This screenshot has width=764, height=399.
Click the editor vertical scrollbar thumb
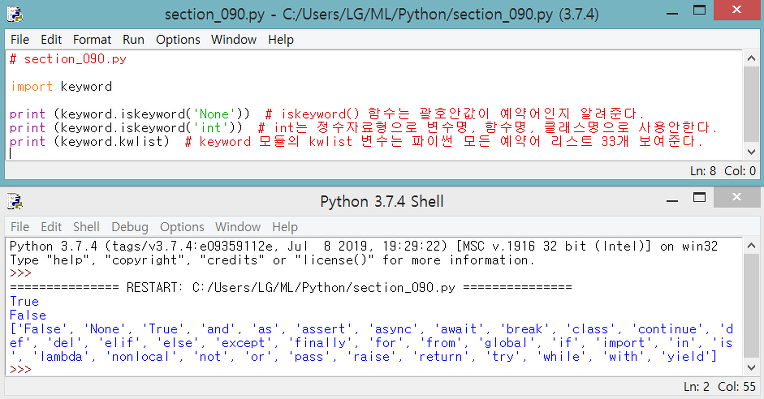pyautogui.click(x=751, y=104)
